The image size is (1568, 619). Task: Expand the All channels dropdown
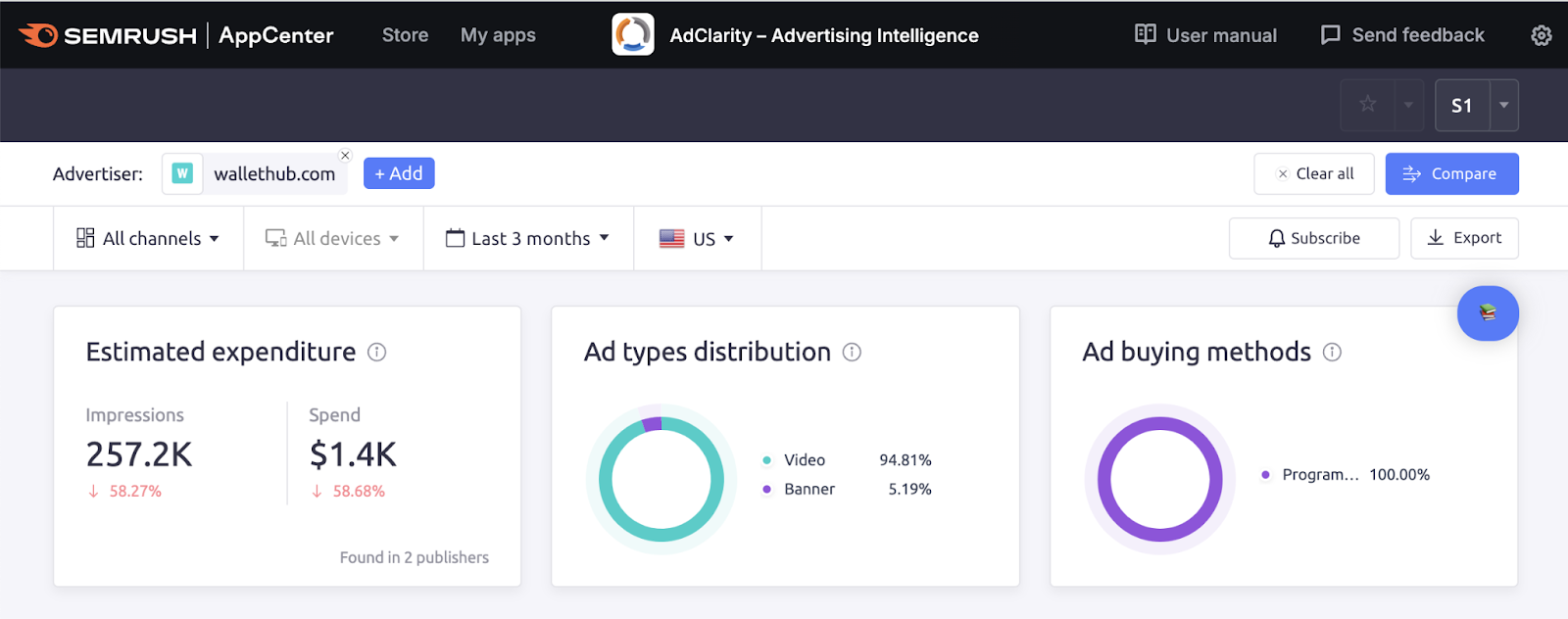(x=148, y=238)
